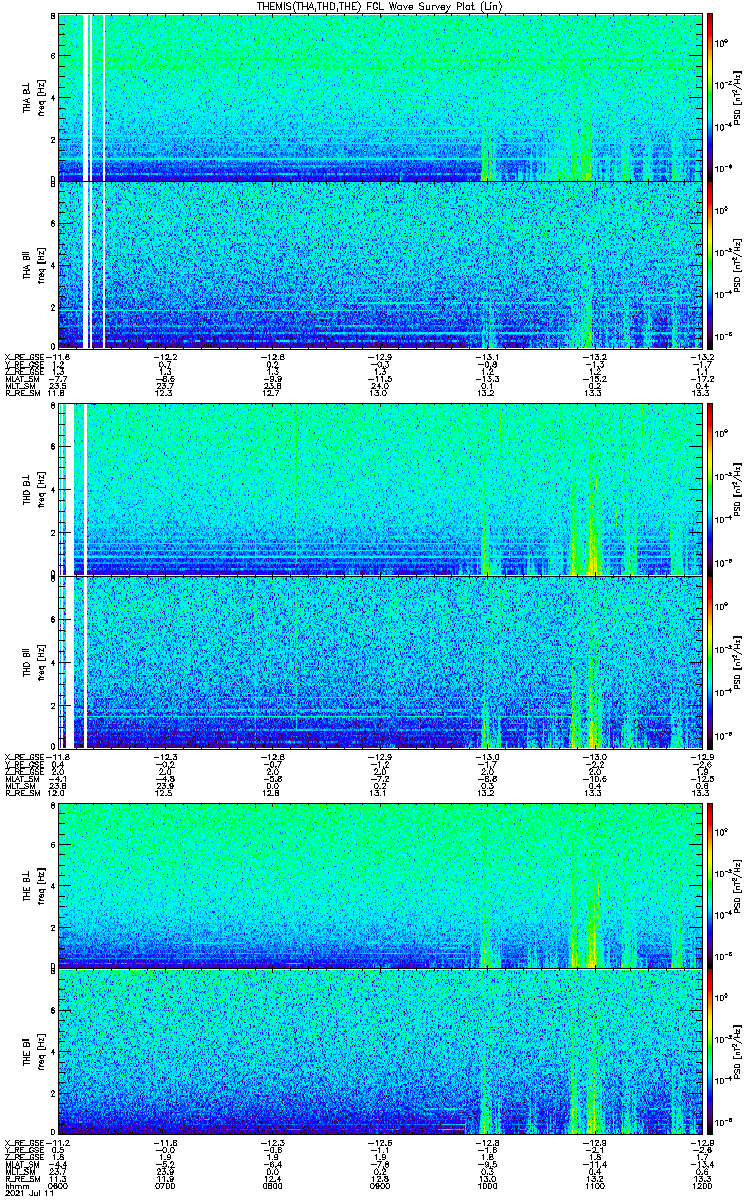750x1200 pixels.
Task: Click the 1100 time tick label
Action: (x=594, y=1186)
